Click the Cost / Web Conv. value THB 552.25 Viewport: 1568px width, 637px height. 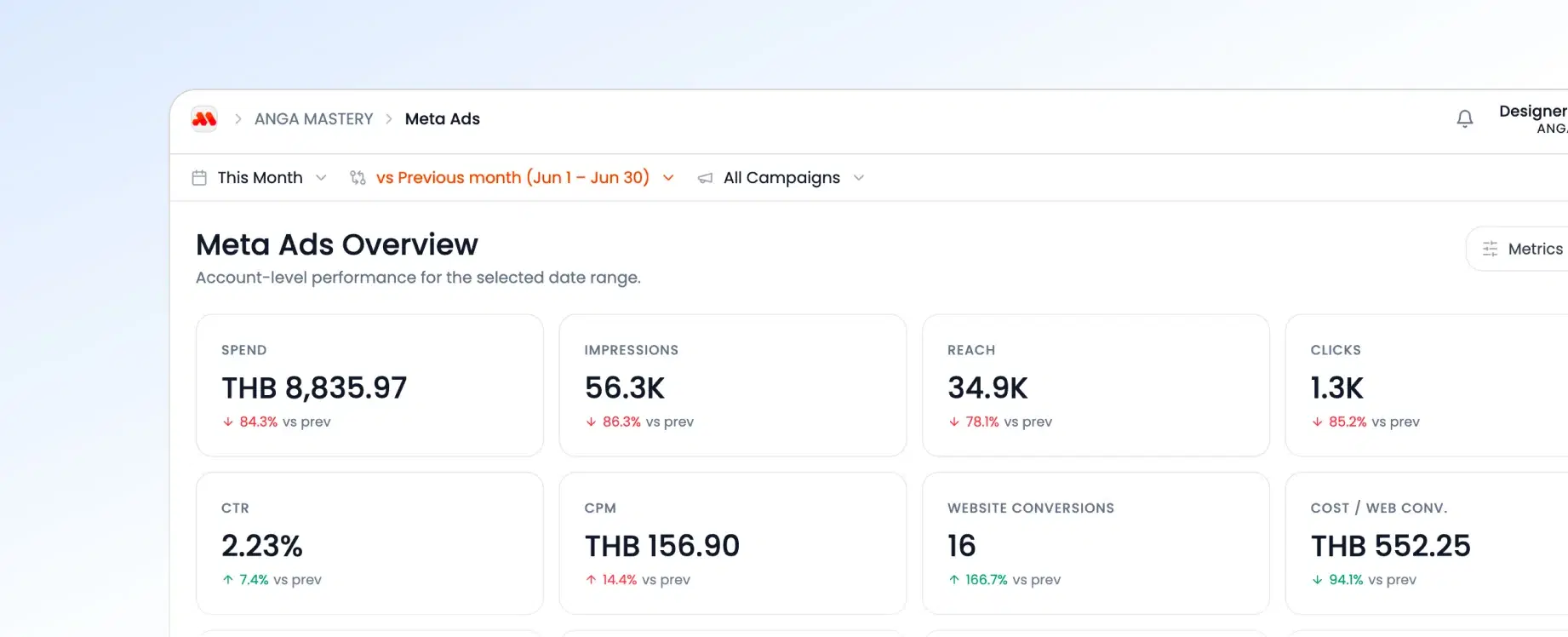pyautogui.click(x=1391, y=546)
